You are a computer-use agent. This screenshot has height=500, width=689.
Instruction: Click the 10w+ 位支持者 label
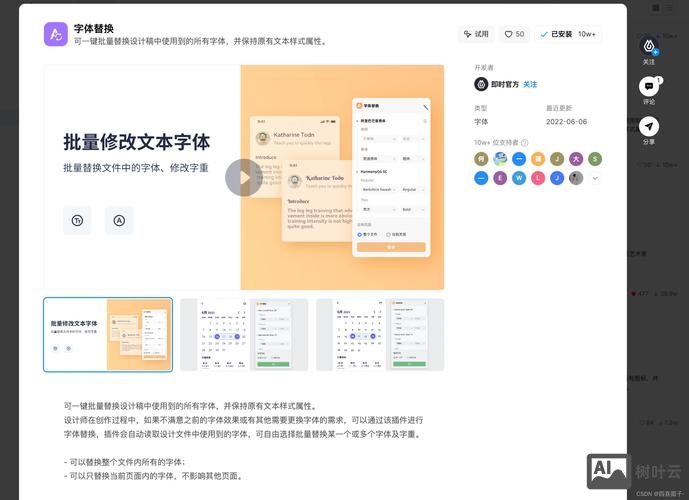pyautogui.click(x=496, y=142)
